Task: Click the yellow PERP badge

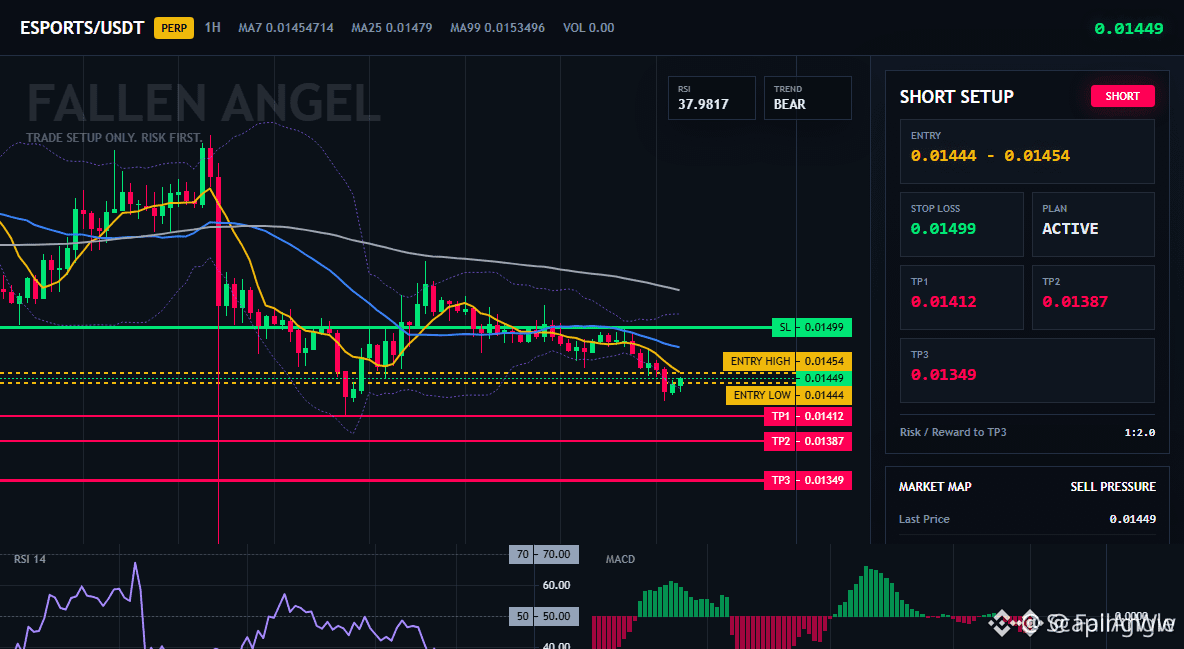Action: [x=174, y=28]
